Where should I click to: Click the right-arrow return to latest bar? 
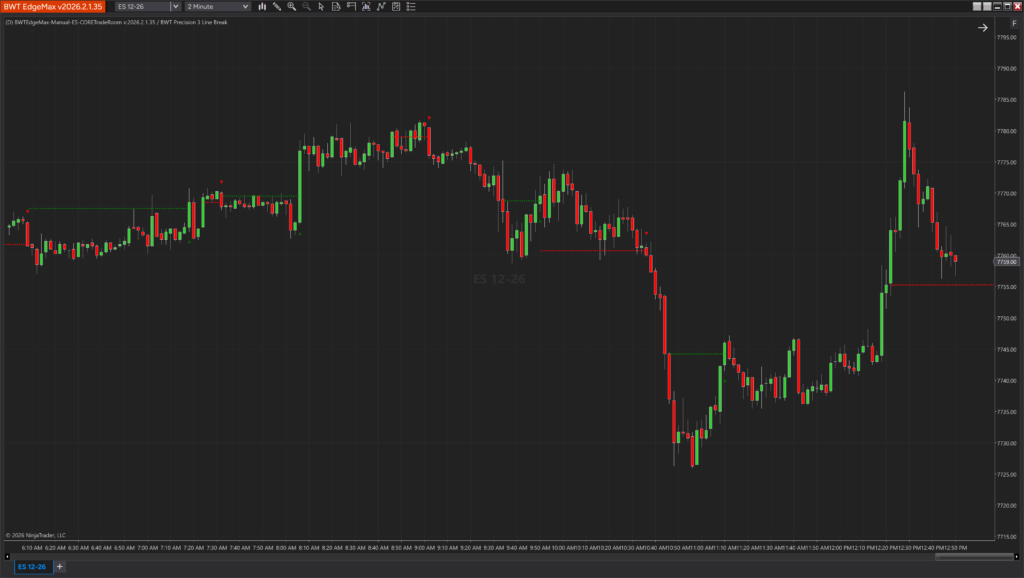coord(982,27)
